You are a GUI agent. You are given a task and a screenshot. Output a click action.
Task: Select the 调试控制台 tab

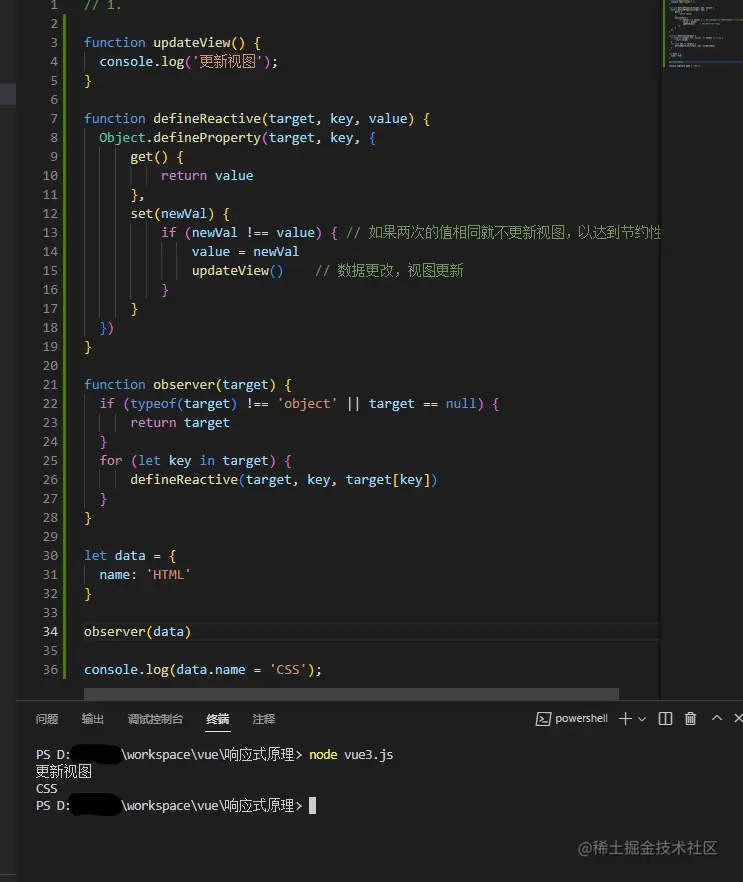click(155, 719)
